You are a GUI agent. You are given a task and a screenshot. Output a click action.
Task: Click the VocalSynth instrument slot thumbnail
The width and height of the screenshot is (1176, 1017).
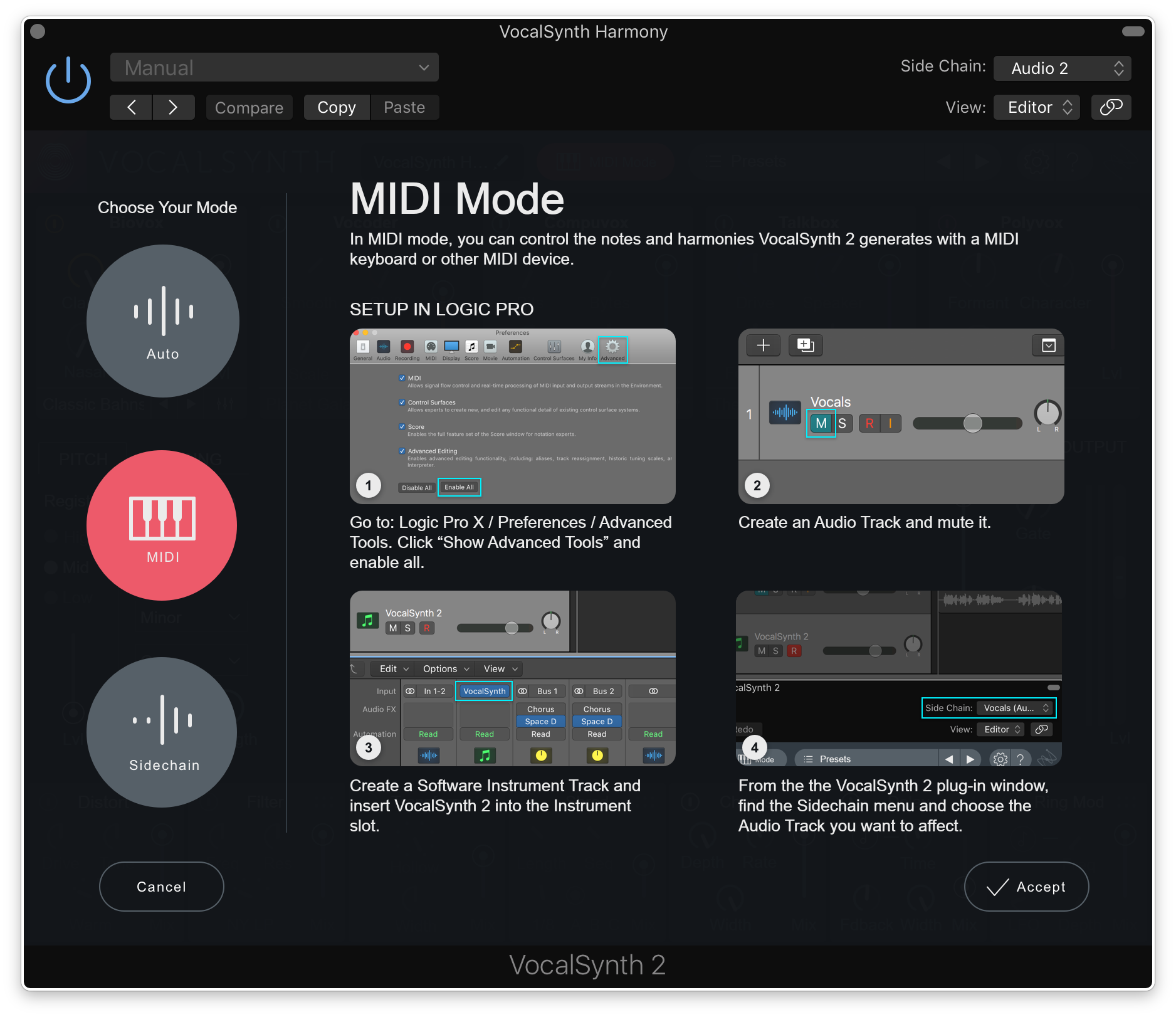[513, 678]
